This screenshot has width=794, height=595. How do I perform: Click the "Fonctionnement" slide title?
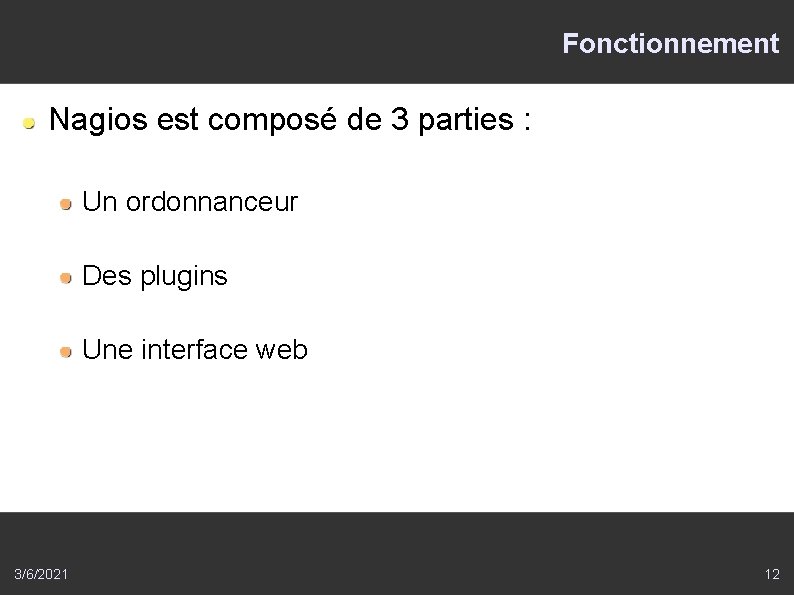670,44
